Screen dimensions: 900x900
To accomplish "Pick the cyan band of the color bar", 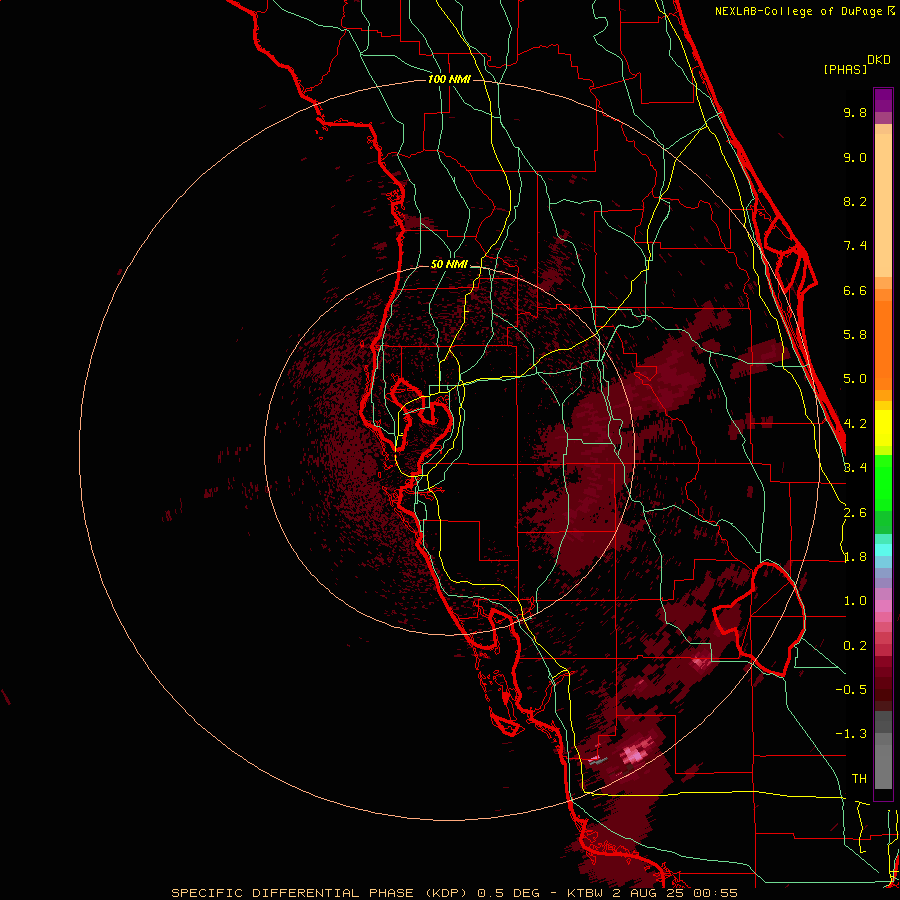I will (883, 550).
